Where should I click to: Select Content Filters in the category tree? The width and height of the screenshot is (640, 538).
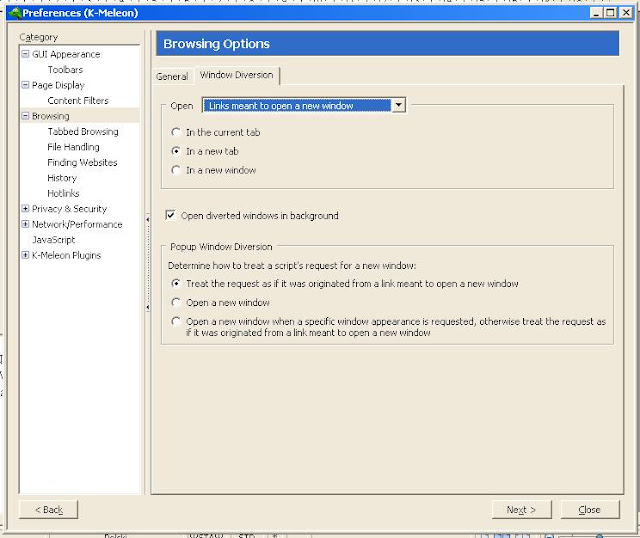(78, 101)
